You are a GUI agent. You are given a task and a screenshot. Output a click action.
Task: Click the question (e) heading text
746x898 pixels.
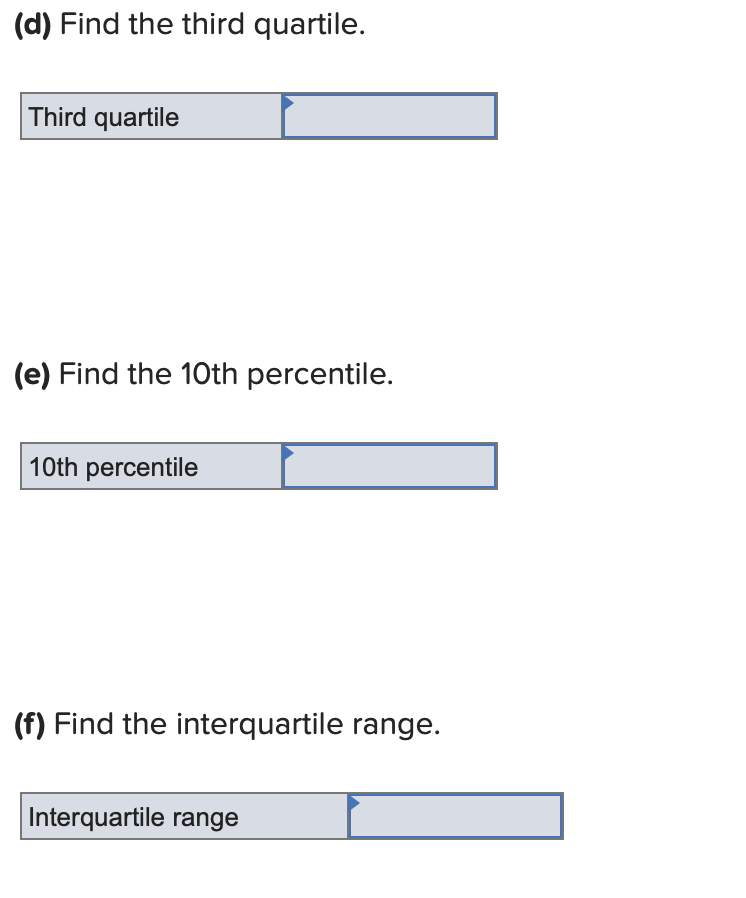click(x=202, y=374)
